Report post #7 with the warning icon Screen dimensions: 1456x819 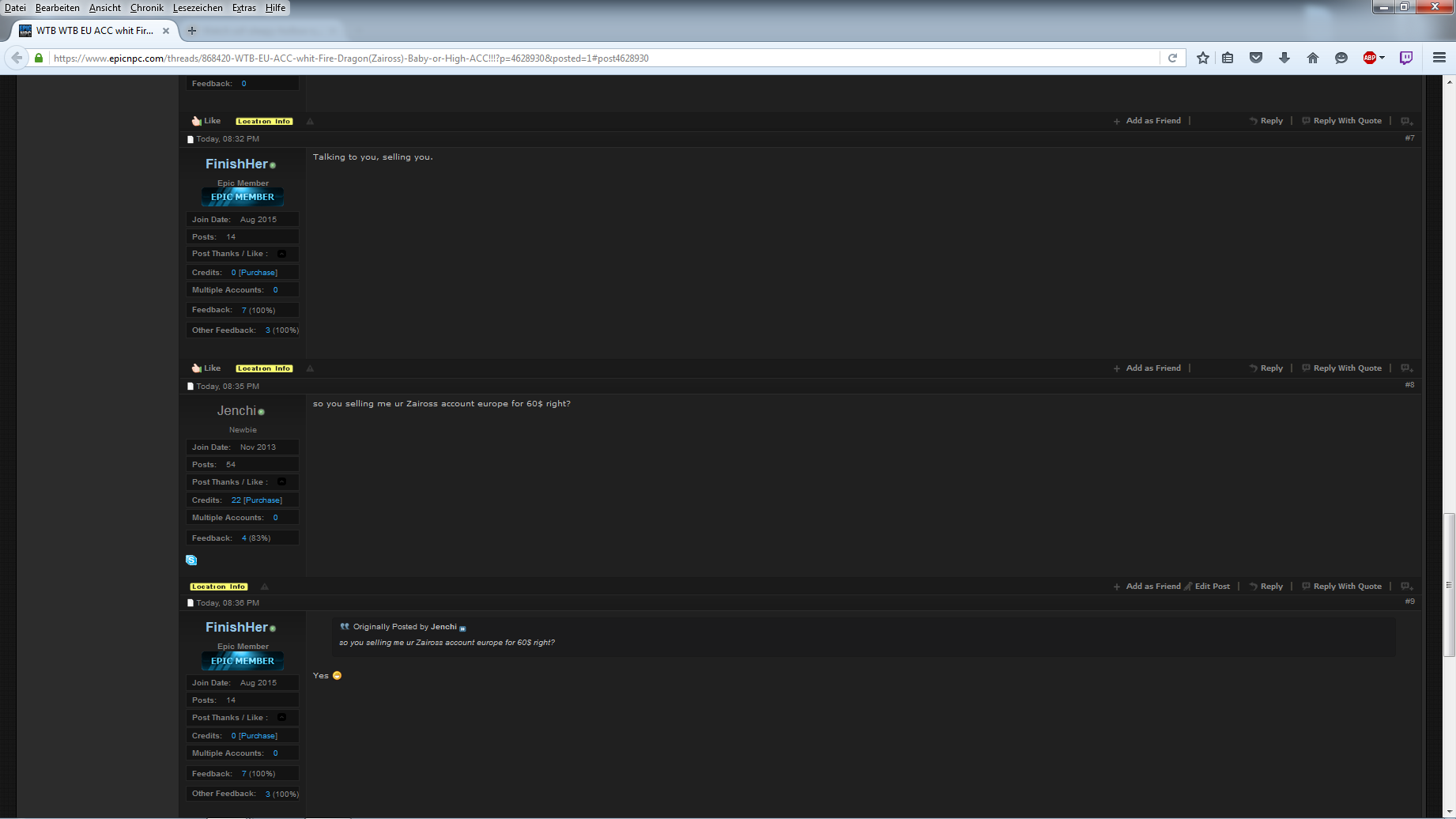click(310, 368)
